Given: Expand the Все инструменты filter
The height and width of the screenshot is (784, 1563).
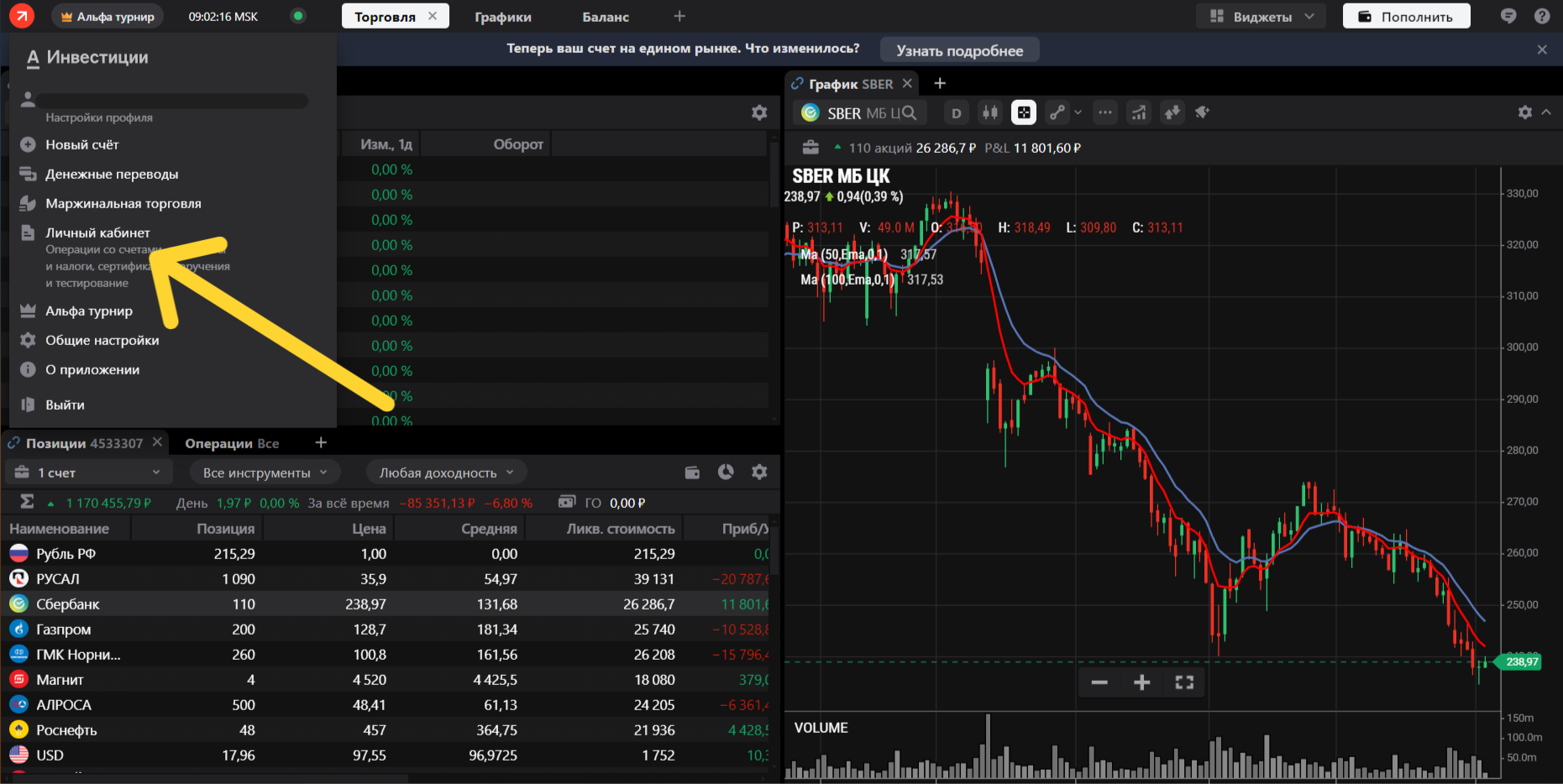Looking at the screenshot, I should pyautogui.click(x=265, y=473).
